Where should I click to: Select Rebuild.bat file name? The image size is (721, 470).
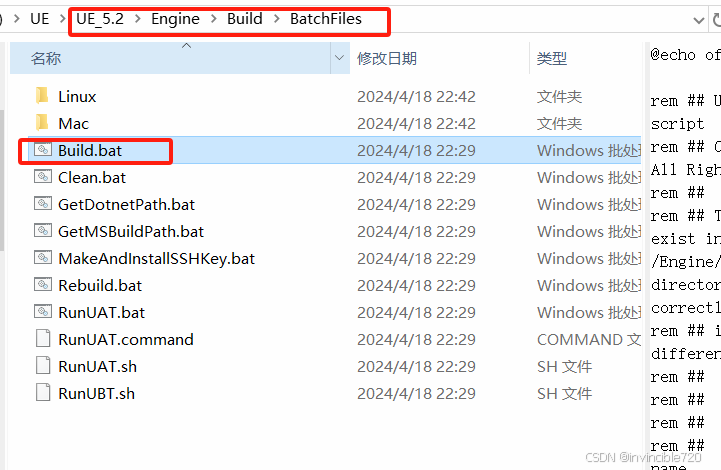coord(100,286)
